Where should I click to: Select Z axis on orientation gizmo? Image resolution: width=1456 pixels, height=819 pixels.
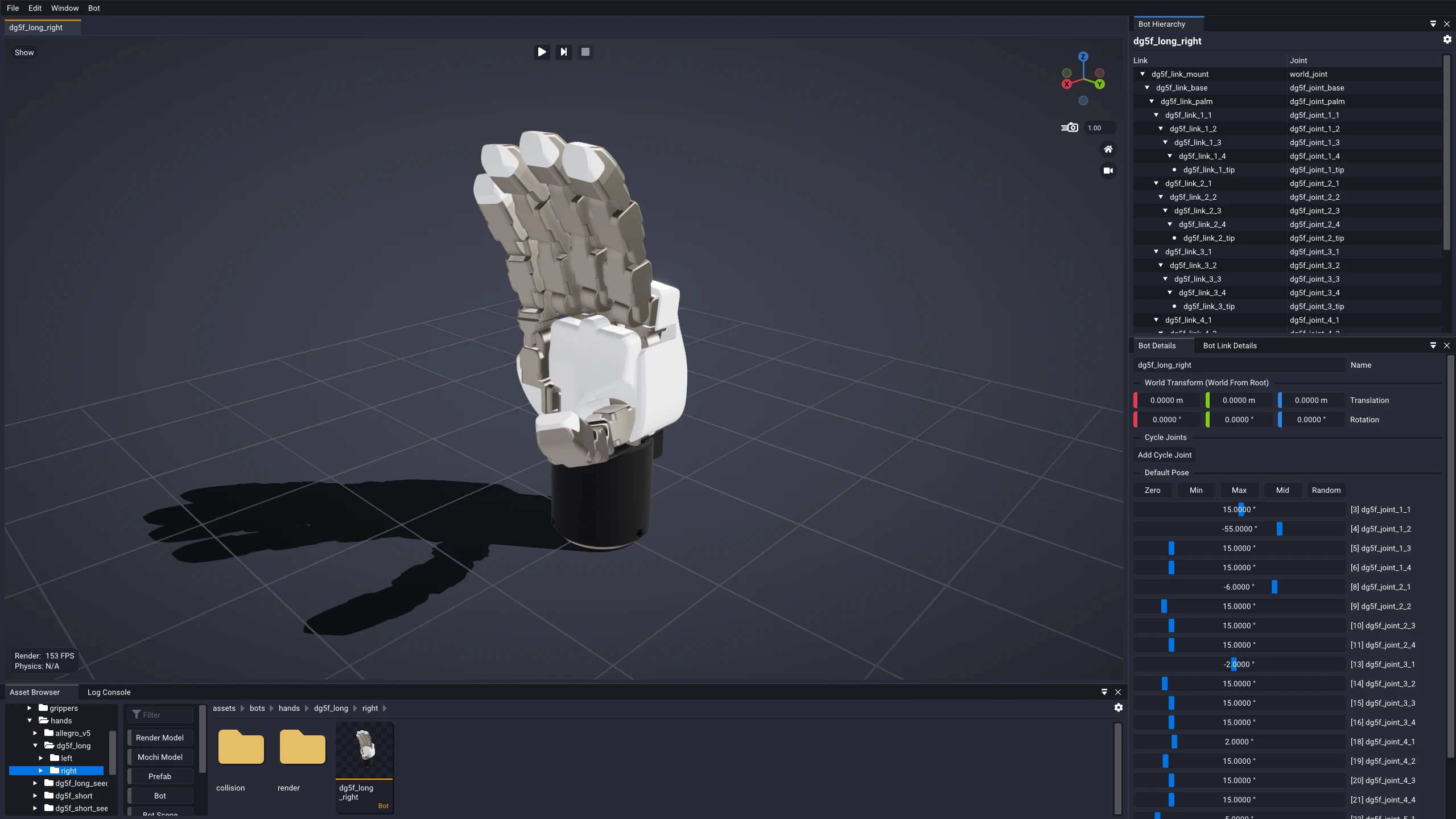pyautogui.click(x=1083, y=57)
